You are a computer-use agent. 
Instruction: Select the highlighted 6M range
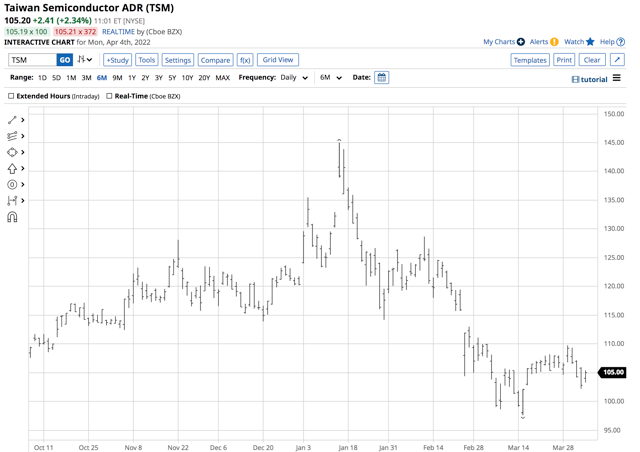pos(102,78)
